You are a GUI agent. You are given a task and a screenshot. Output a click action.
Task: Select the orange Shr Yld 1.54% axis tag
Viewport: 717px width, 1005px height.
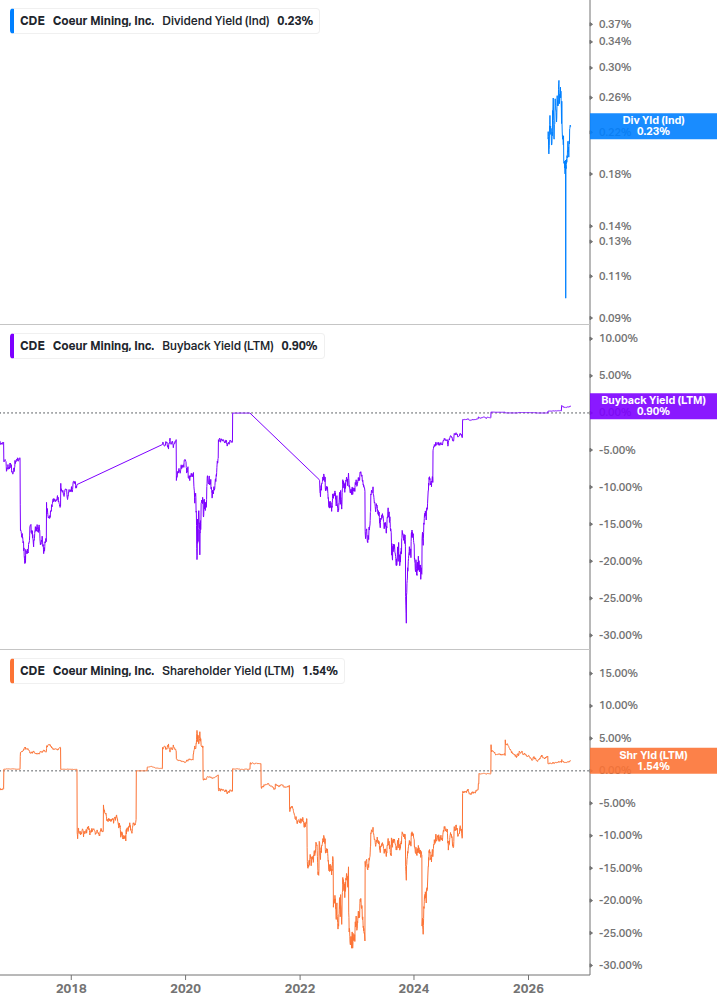tap(654, 760)
